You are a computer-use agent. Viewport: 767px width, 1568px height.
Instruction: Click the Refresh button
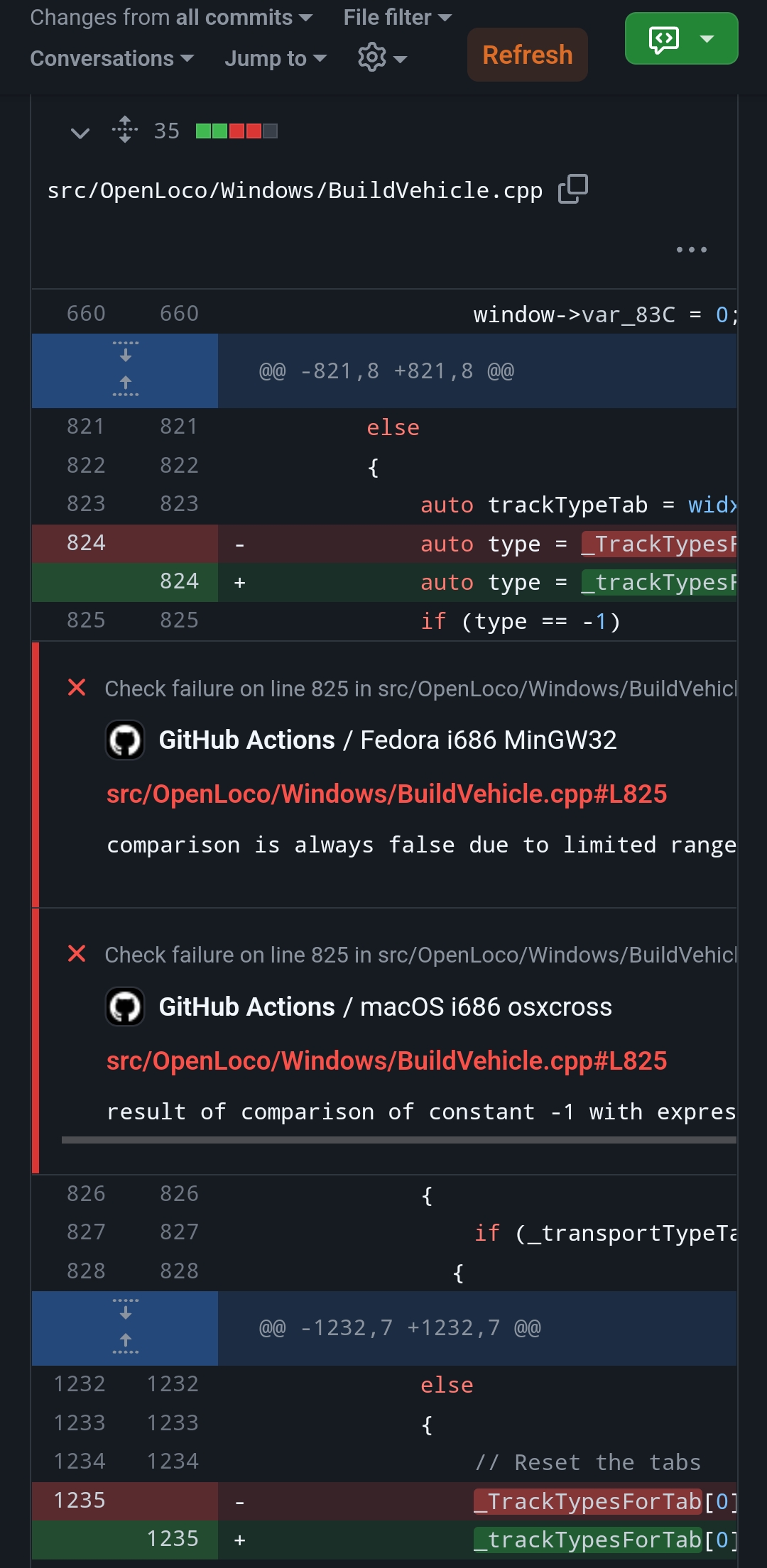pyautogui.click(x=526, y=55)
